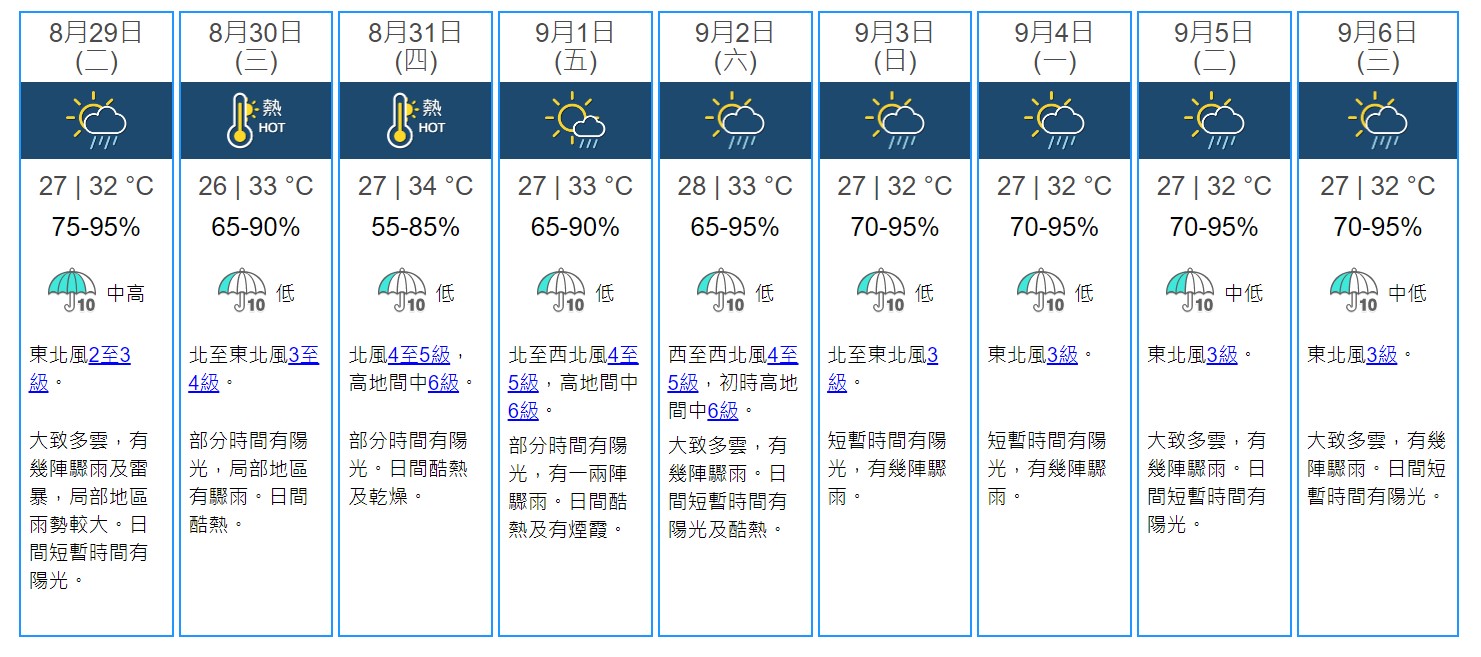Click the HOT thermometer icon for August 30
This screenshot has width=1481, height=657.
(x=256, y=120)
